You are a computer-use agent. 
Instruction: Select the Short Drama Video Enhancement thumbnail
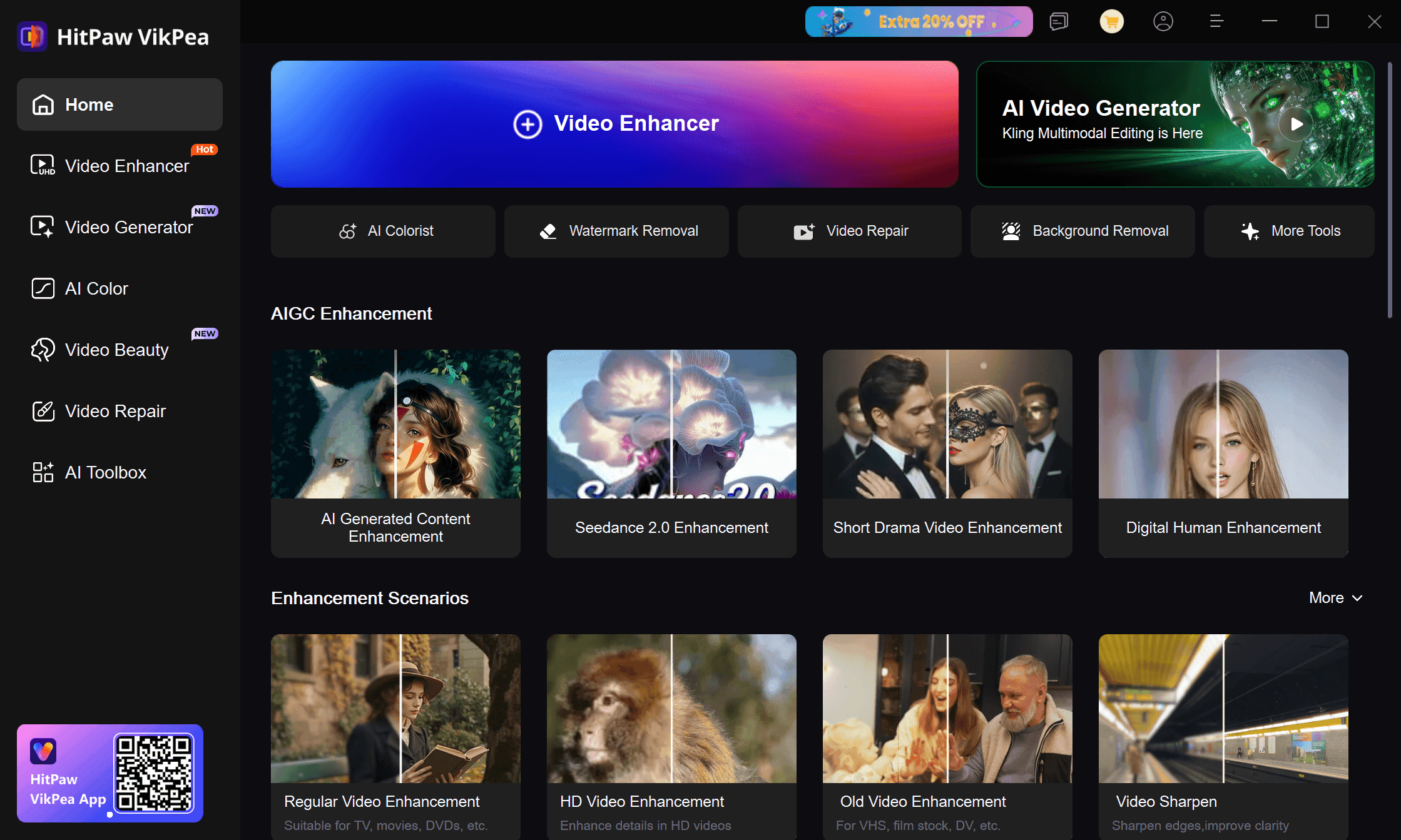(x=947, y=424)
